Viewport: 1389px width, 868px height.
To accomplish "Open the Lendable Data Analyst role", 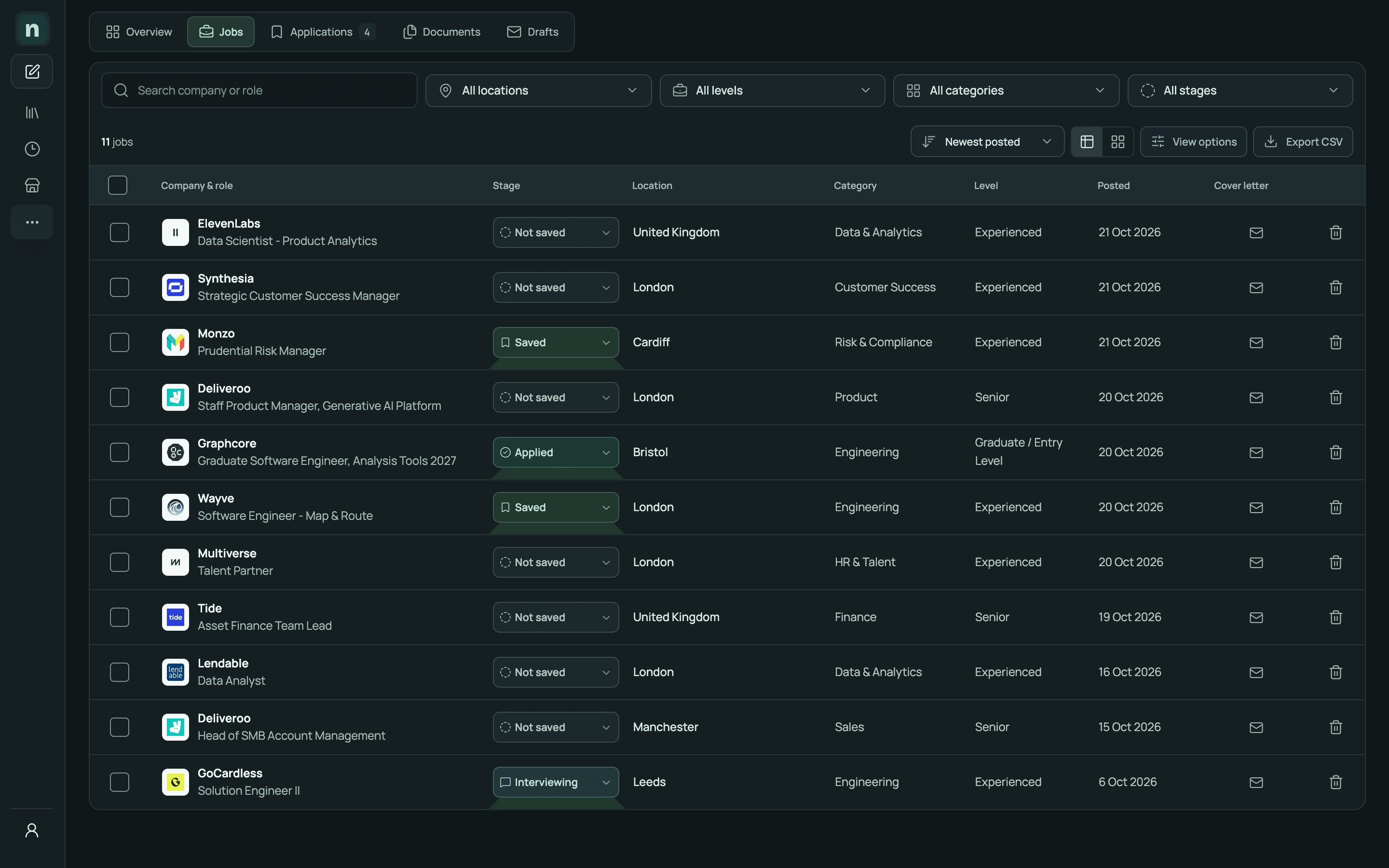I will [x=231, y=681].
